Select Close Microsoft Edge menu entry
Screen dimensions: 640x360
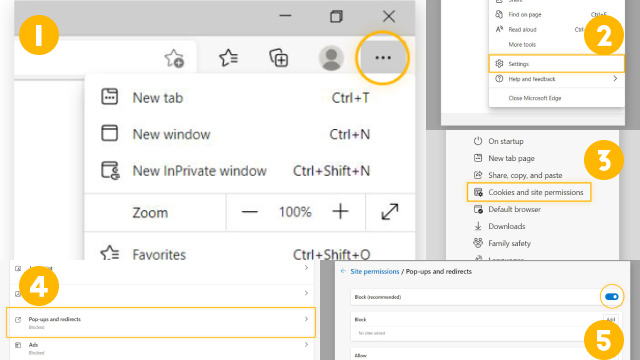point(556,98)
